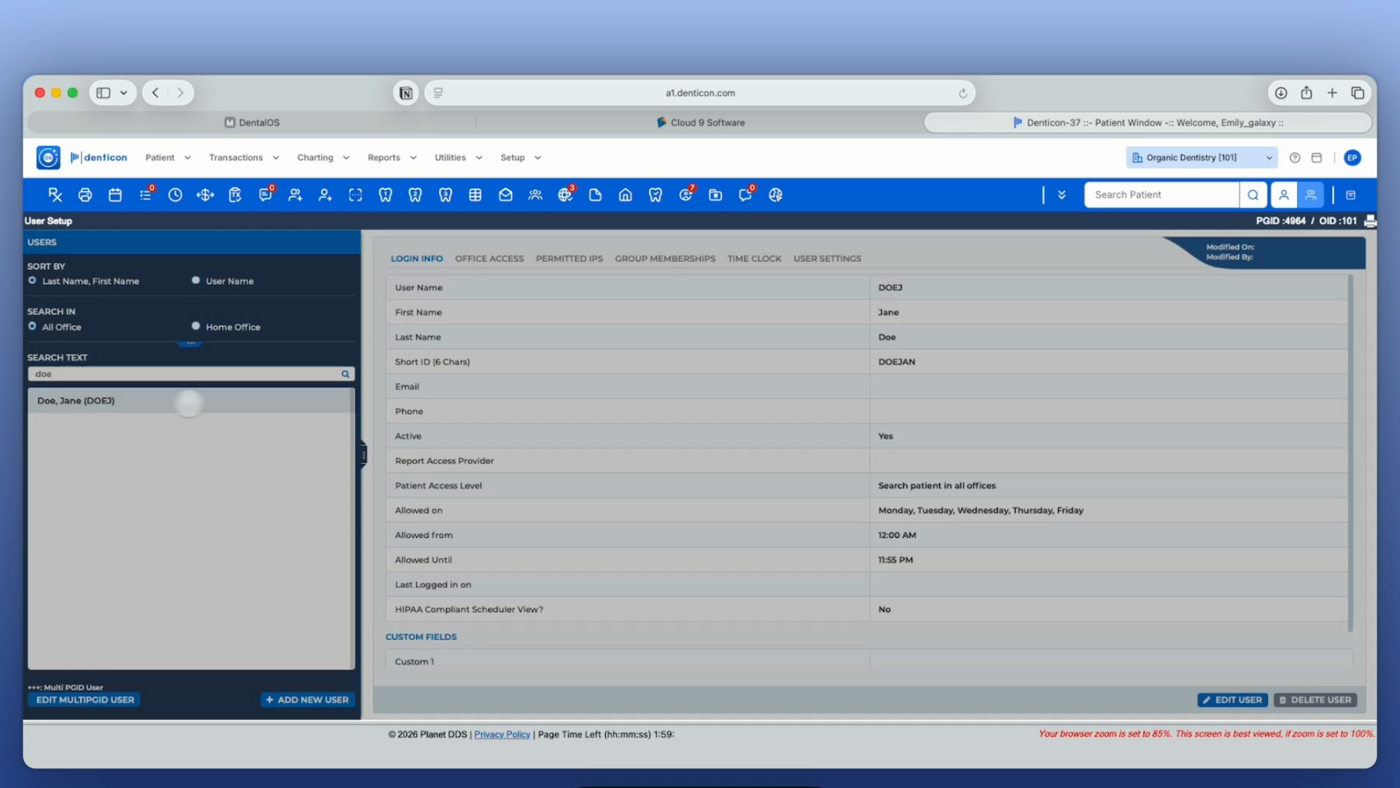Click the magnifier button beside Search Patient
Viewport: 1400px width, 788px height.
(1253, 195)
